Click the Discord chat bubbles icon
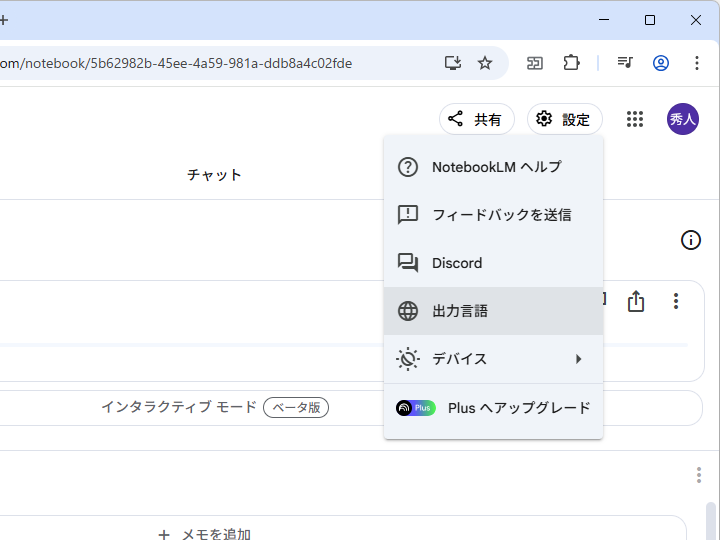 pyautogui.click(x=408, y=263)
